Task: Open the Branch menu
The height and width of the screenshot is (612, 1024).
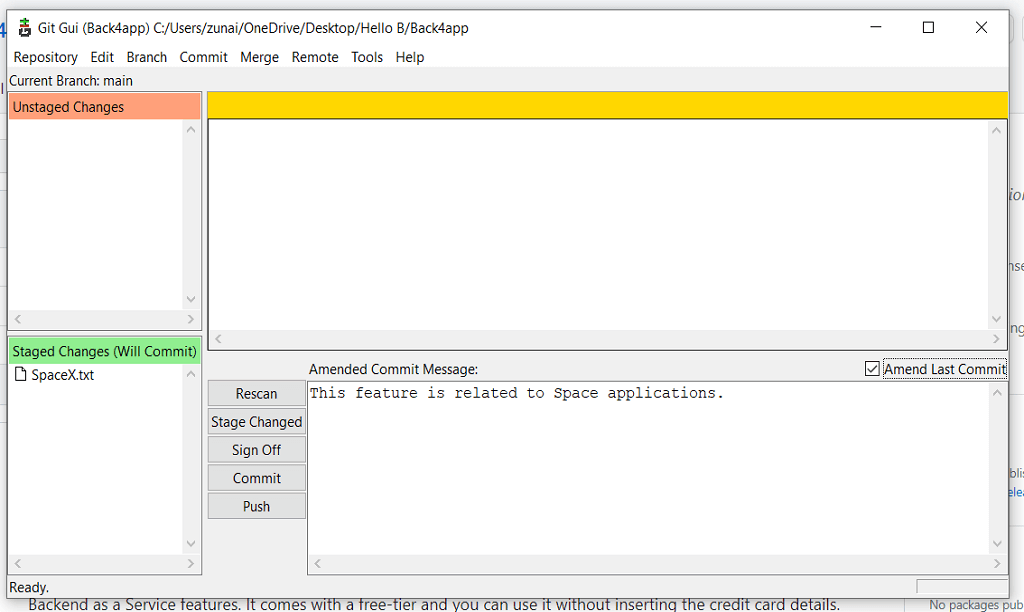Action: pos(147,57)
